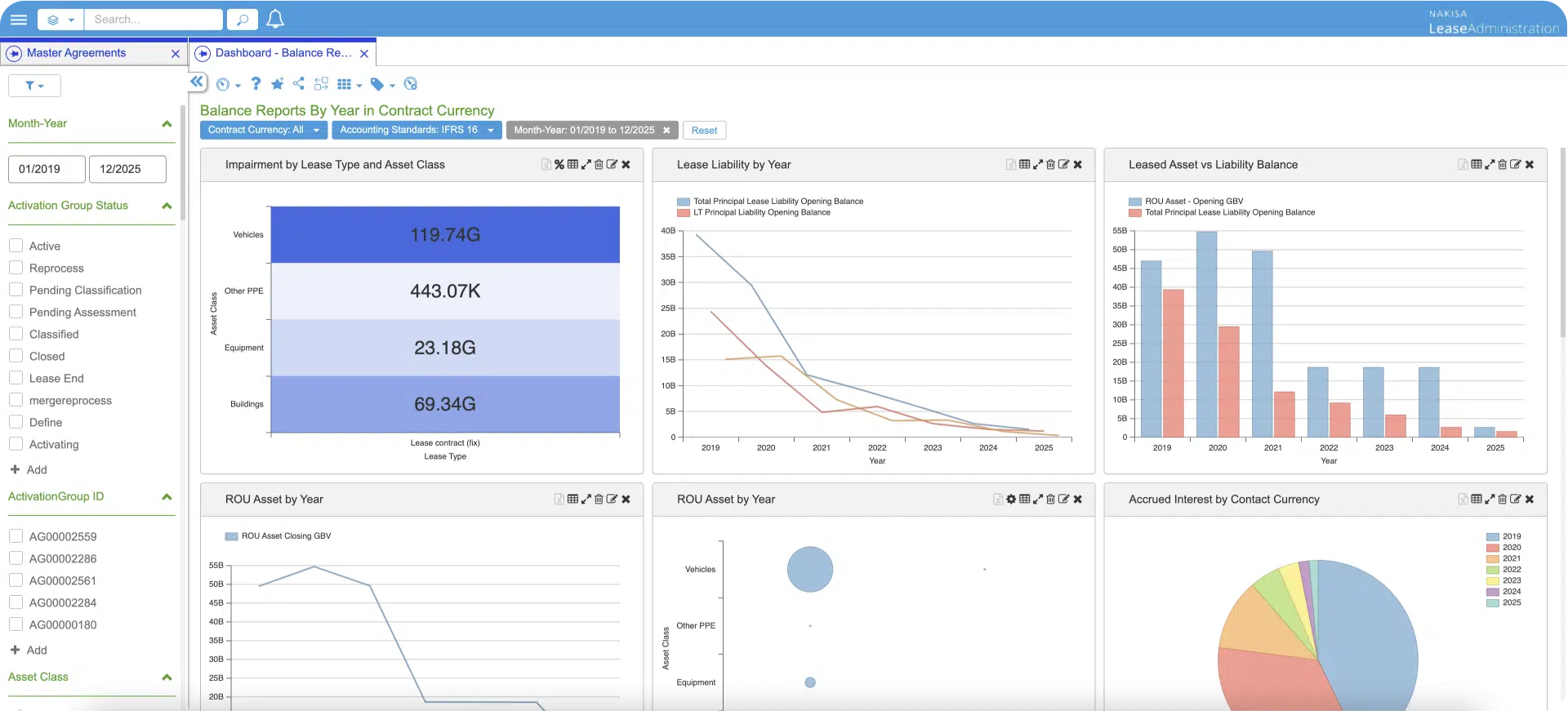Show table view for Accrued Interest chart
This screenshot has width=1568, height=711.
click(1477, 500)
